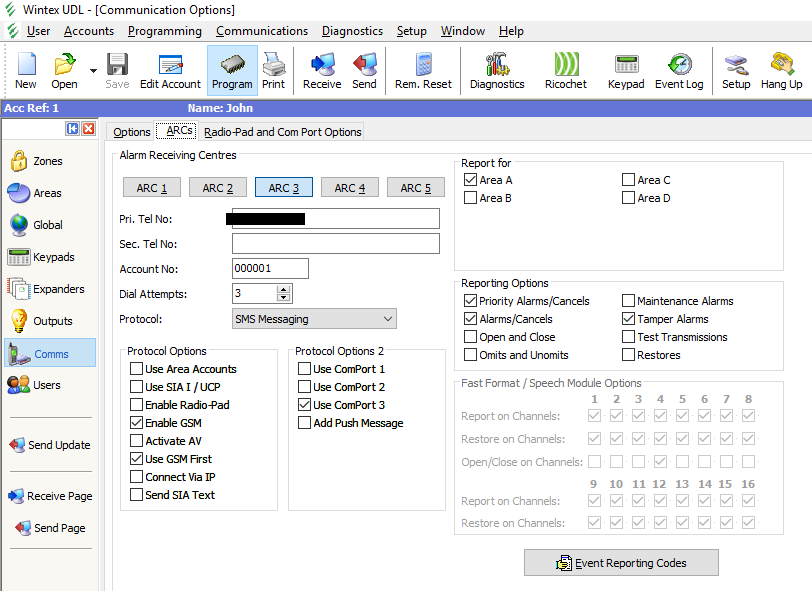The height and width of the screenshot is (591, 812).
Task: Open the Diagnostics tools icon
Action: point(497,70)
